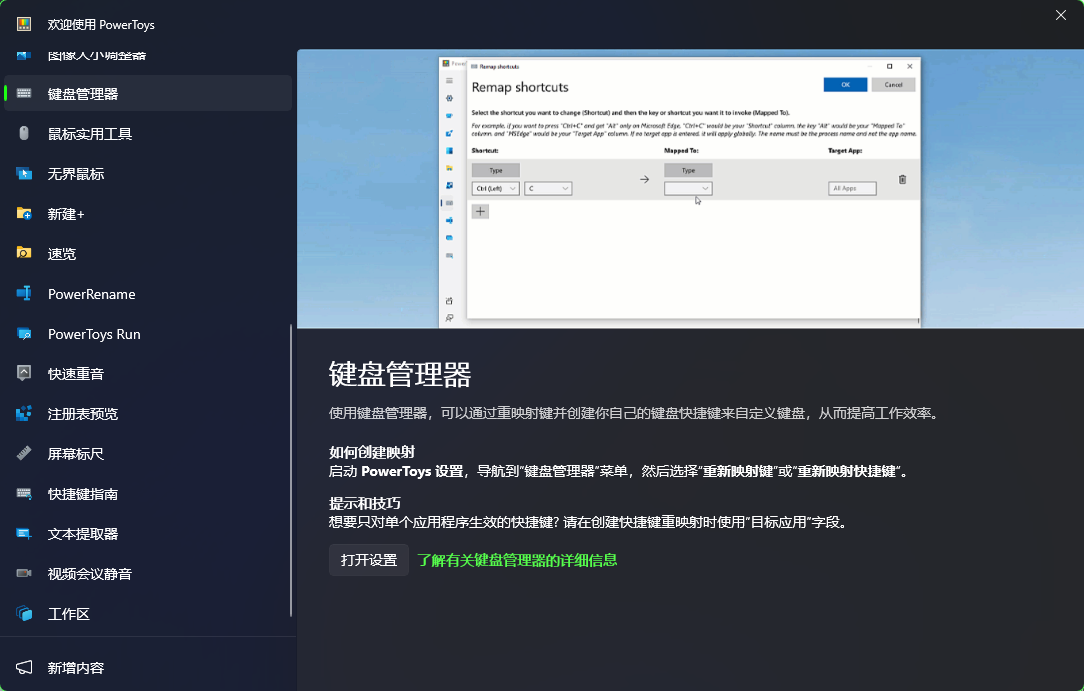Go to the 速览 page
1084x691 pixels.
click(148, 254)
